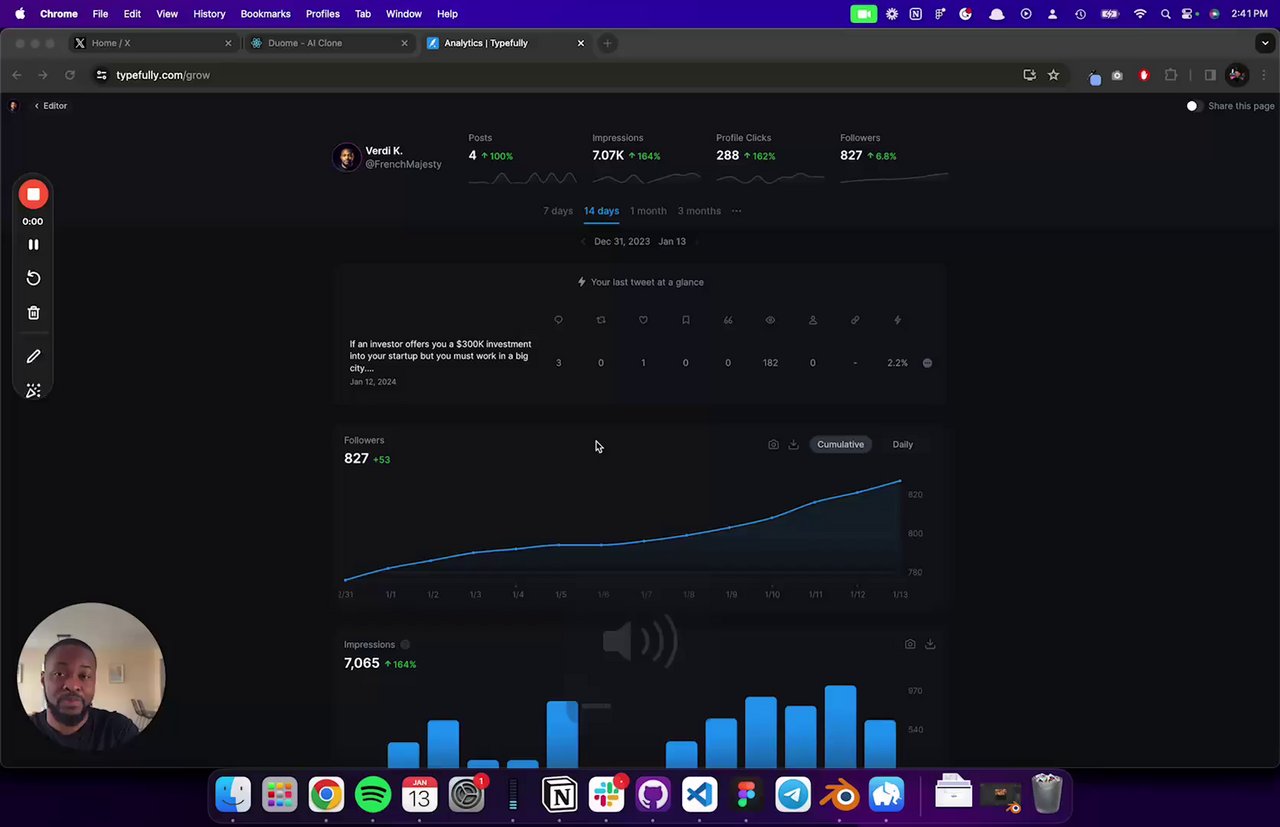
Task: Expand the Chrome tab search chevron
Action: tap(1265, 43)
